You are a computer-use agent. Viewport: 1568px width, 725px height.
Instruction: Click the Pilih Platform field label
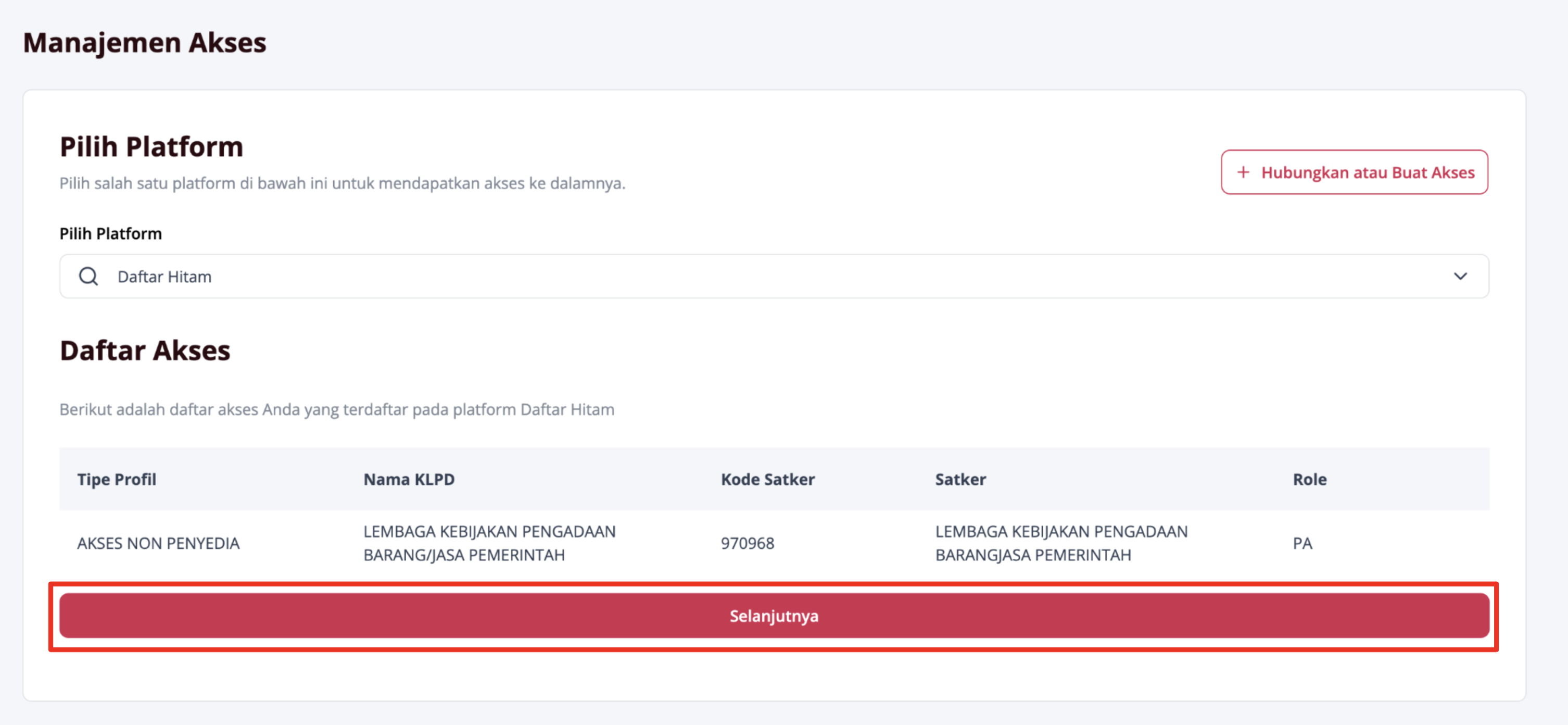tap(110, 234)
